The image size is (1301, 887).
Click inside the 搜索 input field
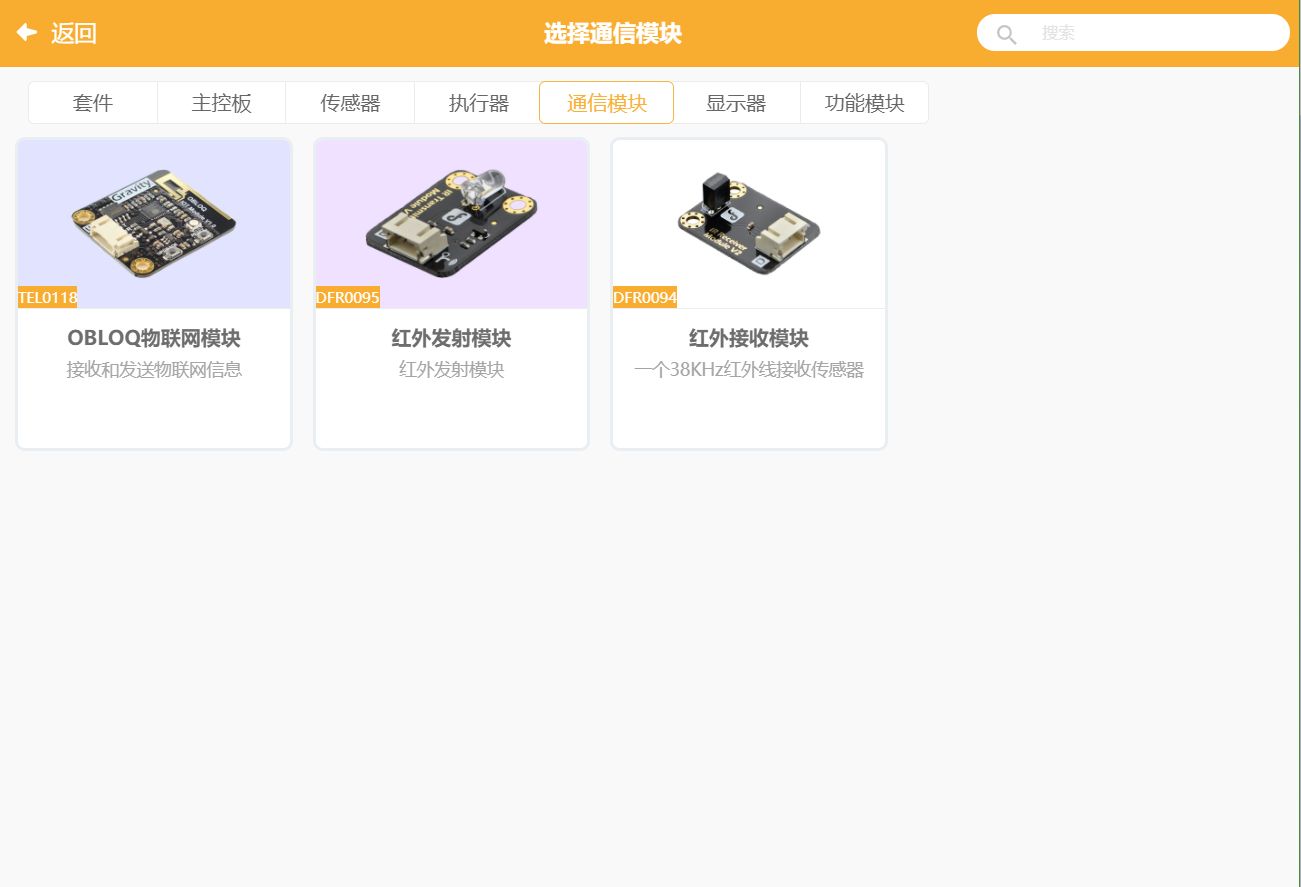click(1150, 32)
